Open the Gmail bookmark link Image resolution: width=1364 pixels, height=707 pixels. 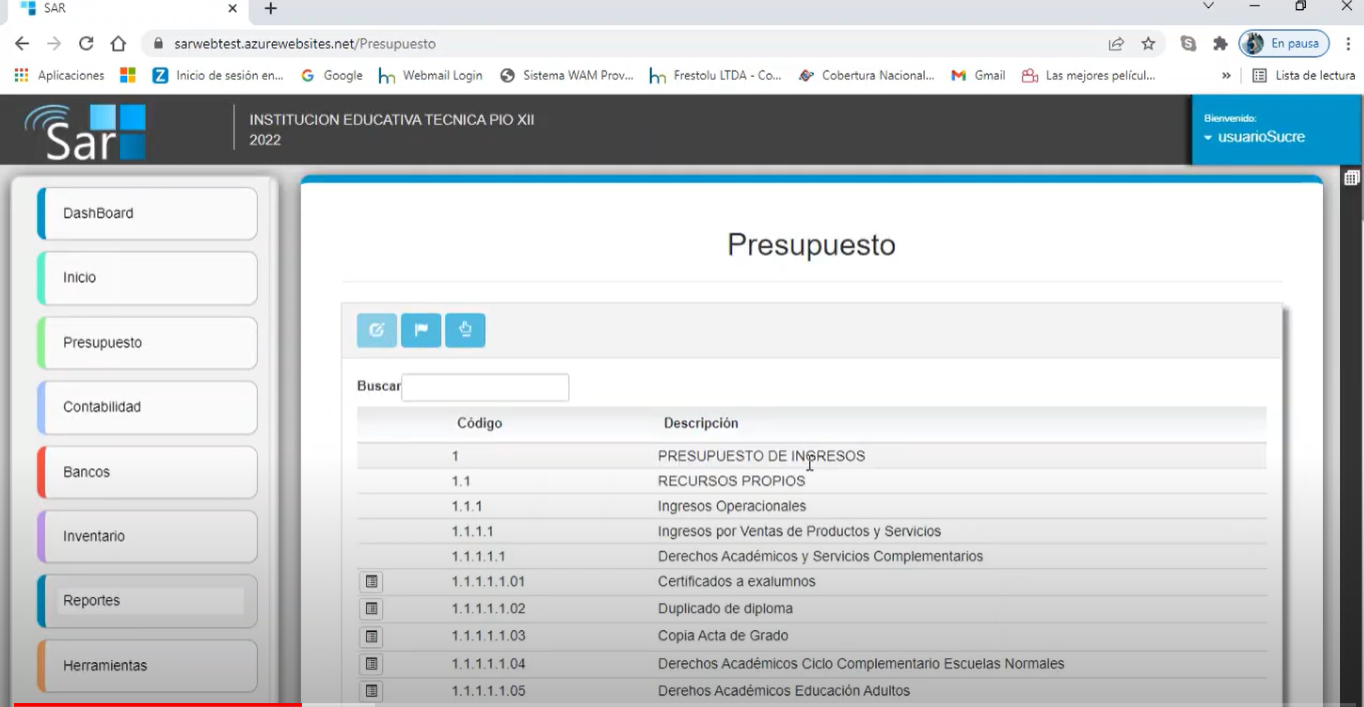tap(977, 75)
